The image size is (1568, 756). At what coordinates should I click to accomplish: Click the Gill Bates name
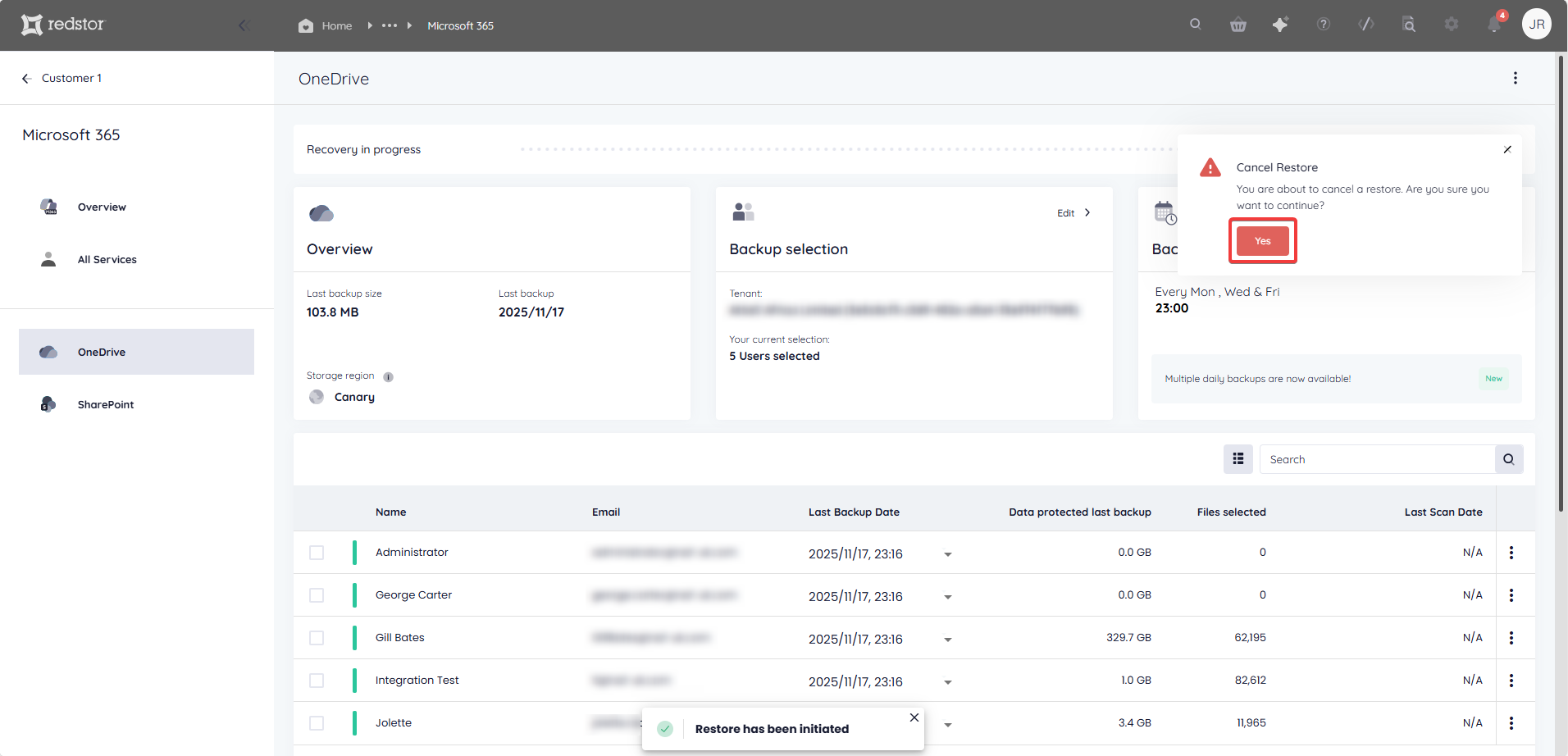point(400,637)
